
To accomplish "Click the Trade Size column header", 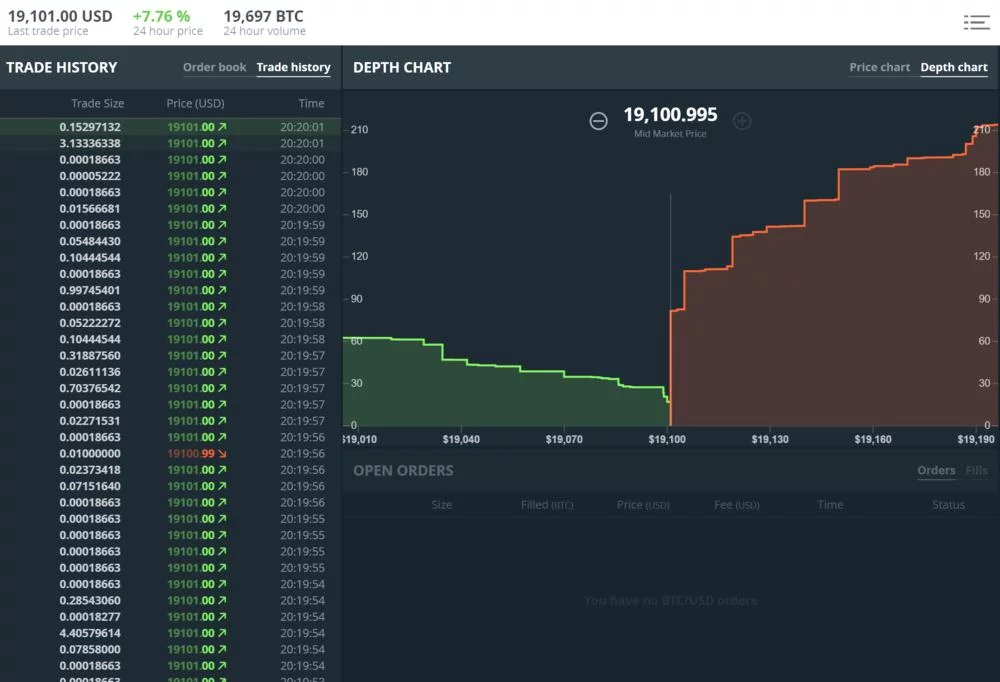I will click(x=98, y=103).
